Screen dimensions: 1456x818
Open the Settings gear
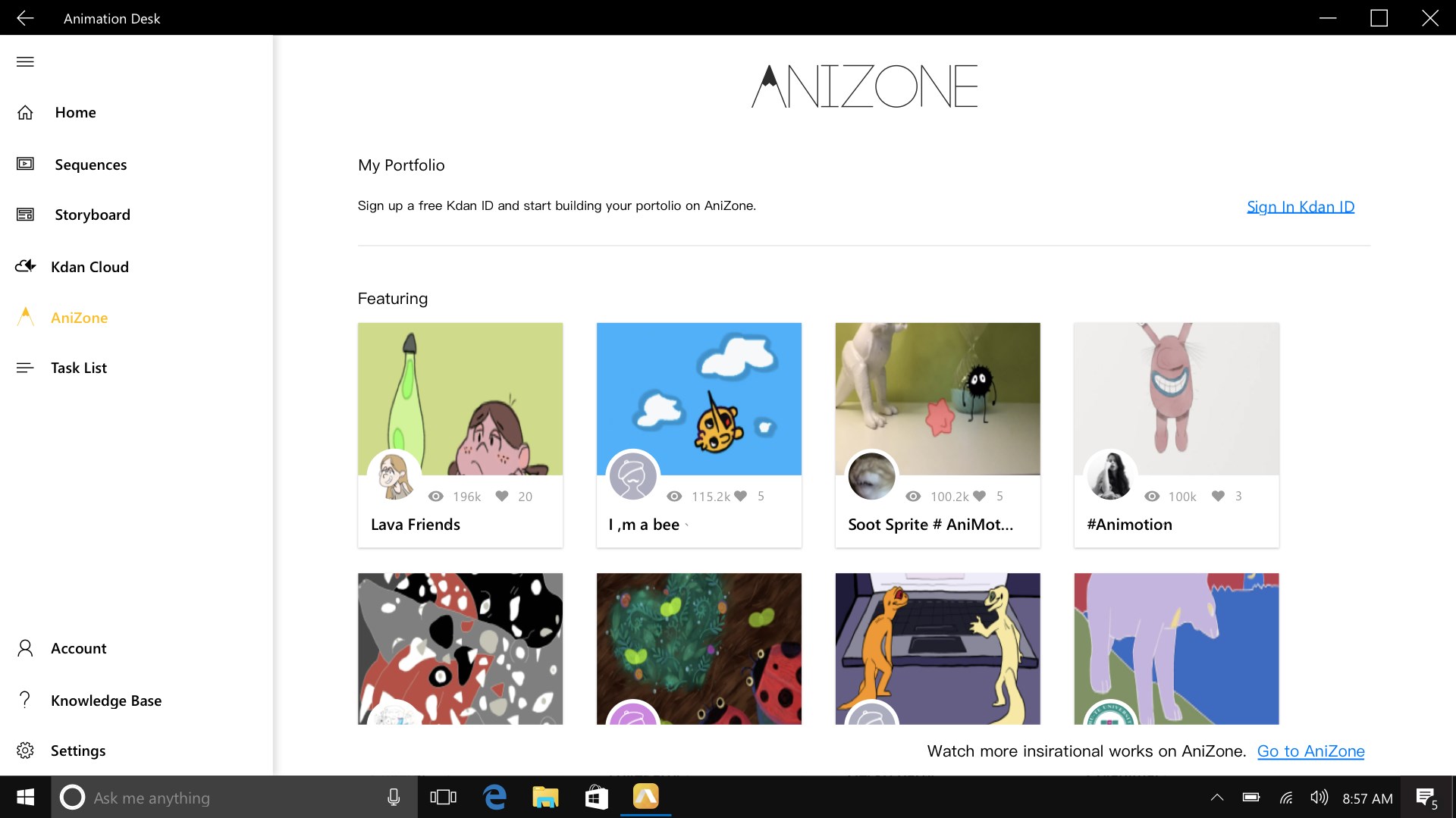point(78,751)
